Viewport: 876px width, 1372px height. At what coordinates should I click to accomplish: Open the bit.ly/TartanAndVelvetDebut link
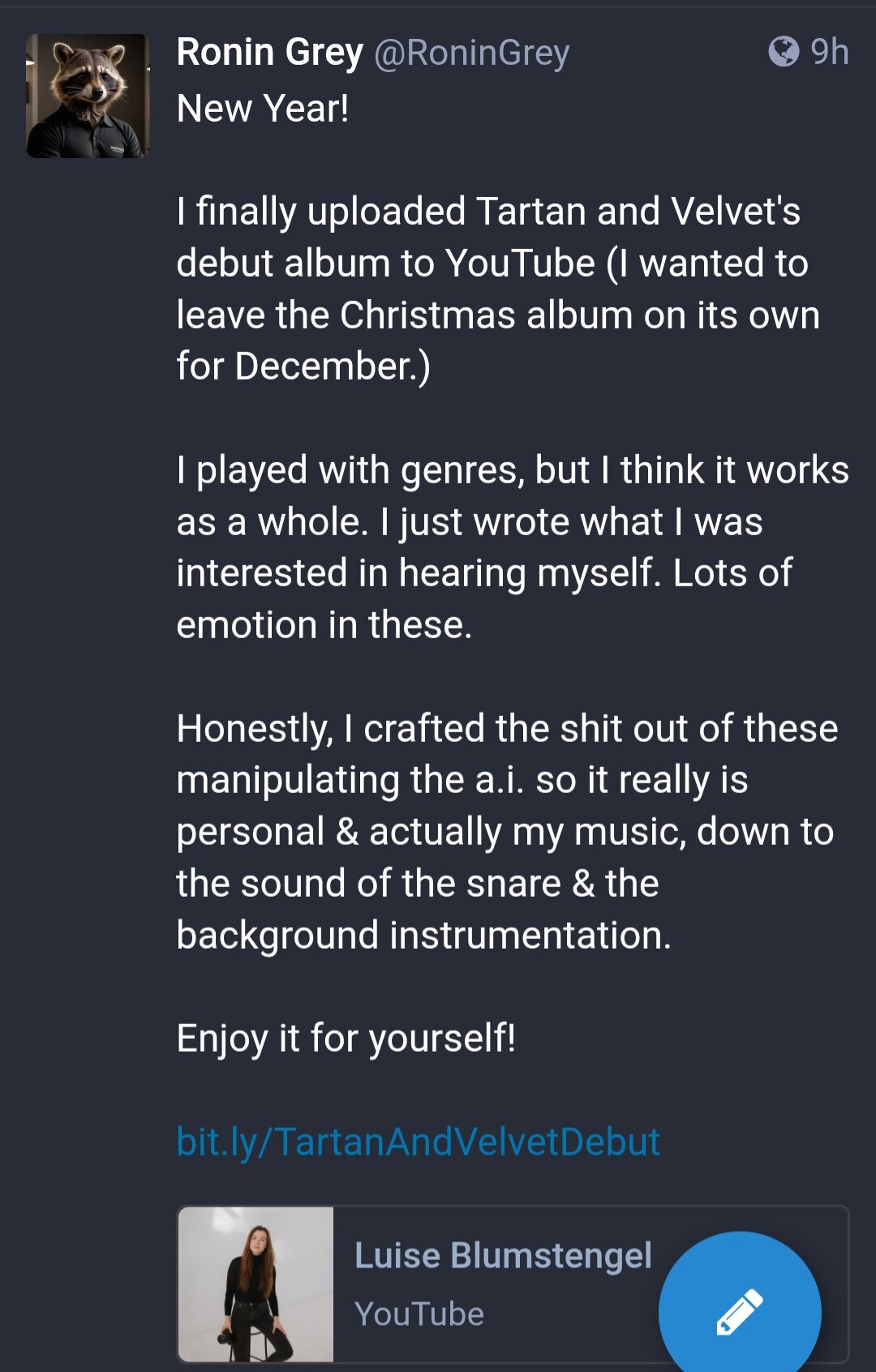click(x=418, y=1142)
